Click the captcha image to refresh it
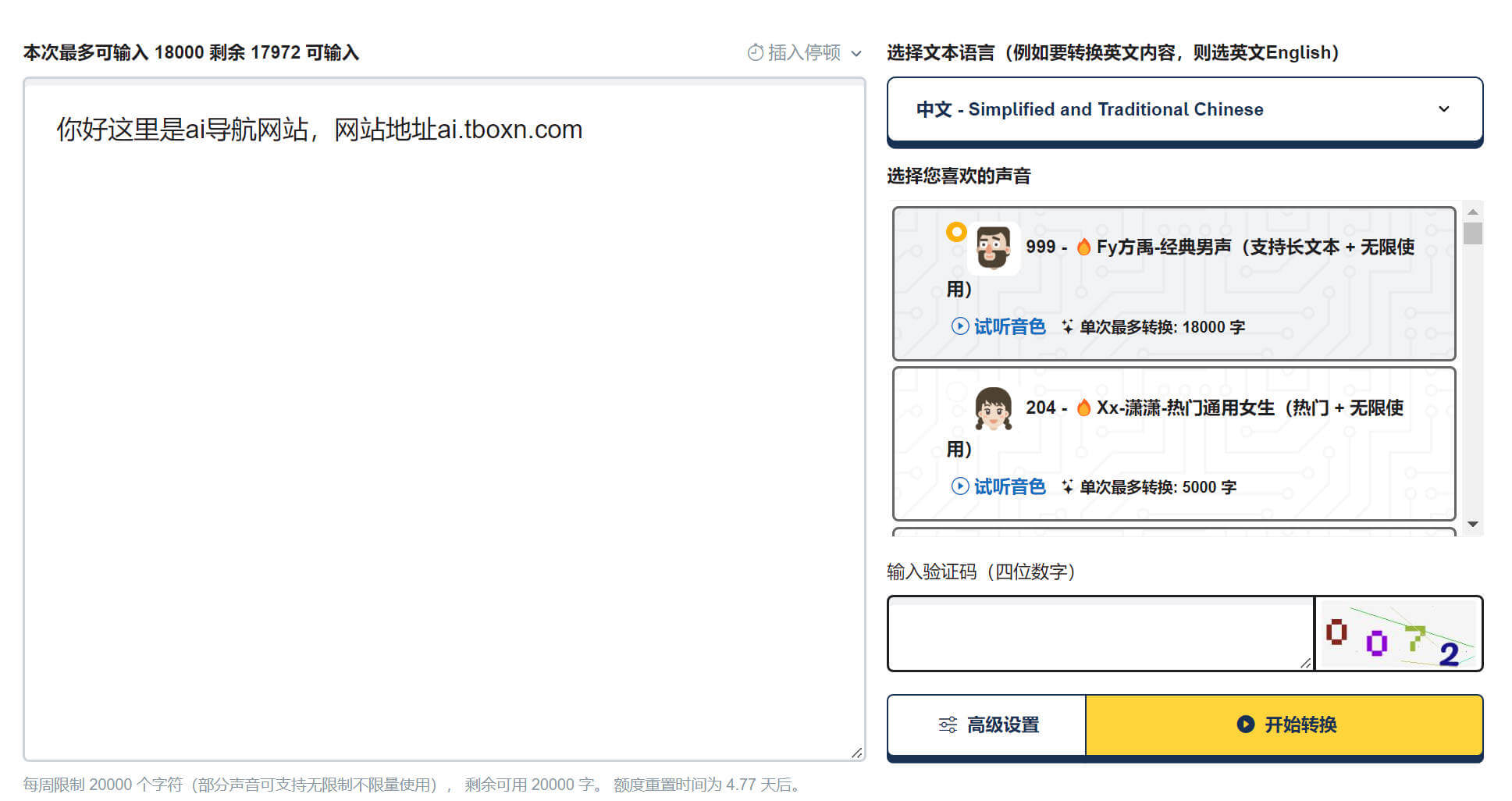 click(x=1398, y=634)
